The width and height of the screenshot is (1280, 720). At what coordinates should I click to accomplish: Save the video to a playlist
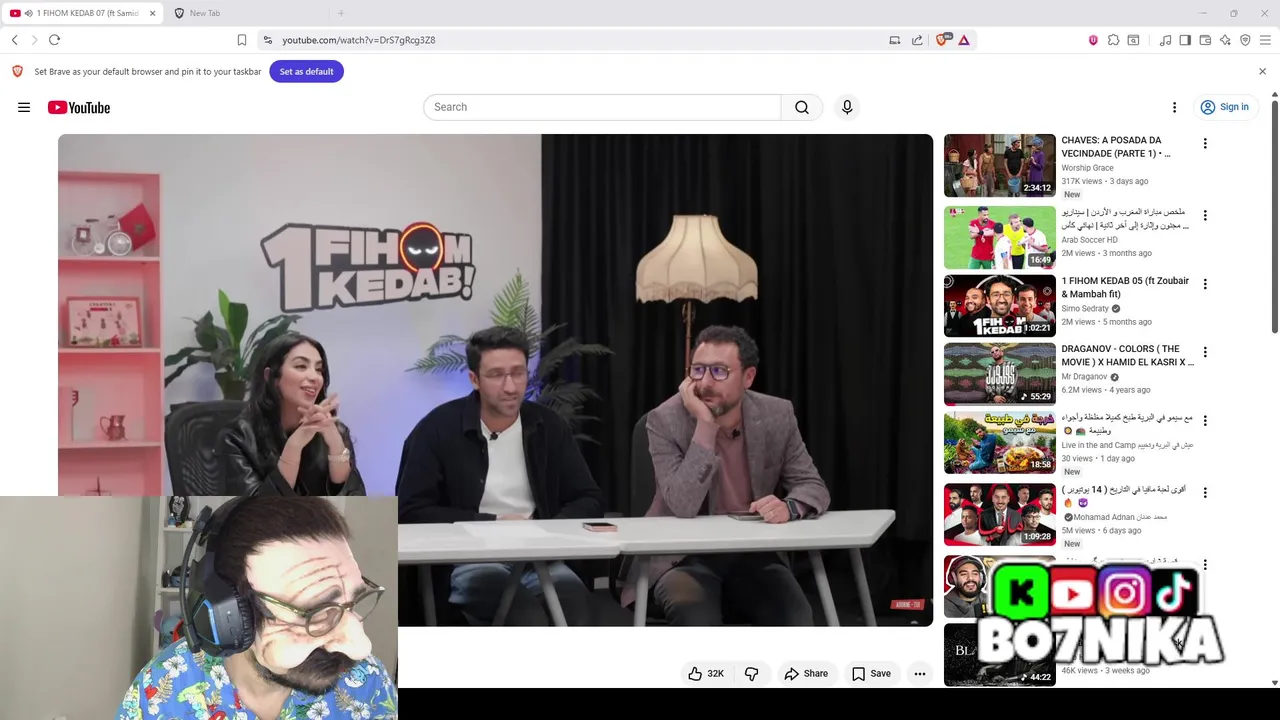coord(871,674)
